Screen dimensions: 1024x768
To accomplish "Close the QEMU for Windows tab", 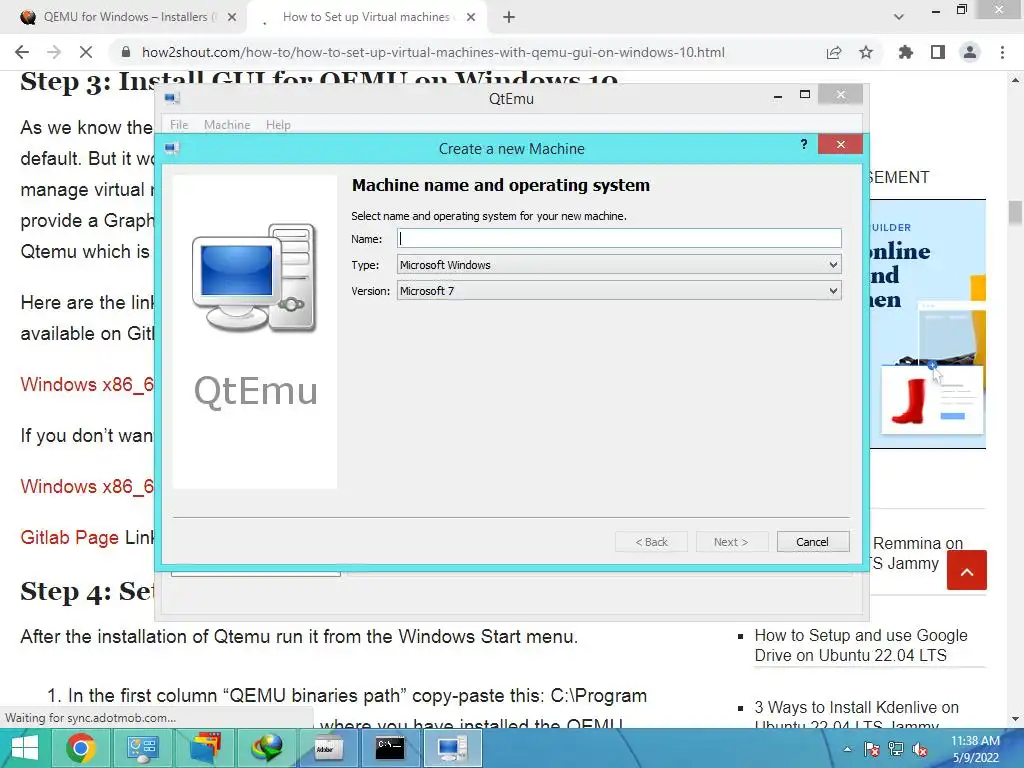I will [x=232, y=18].
